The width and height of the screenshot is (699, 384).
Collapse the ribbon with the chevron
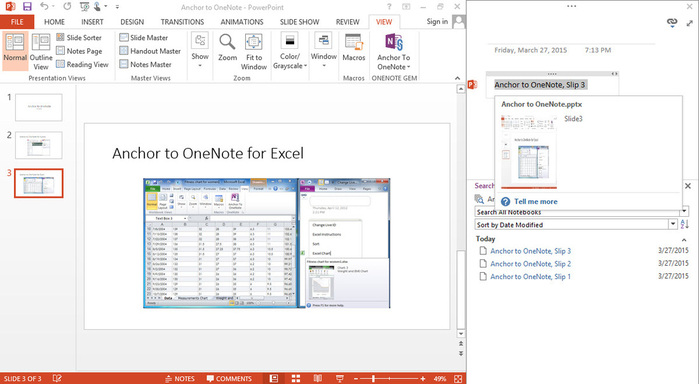pyautogui.click(x=457, y=78)
